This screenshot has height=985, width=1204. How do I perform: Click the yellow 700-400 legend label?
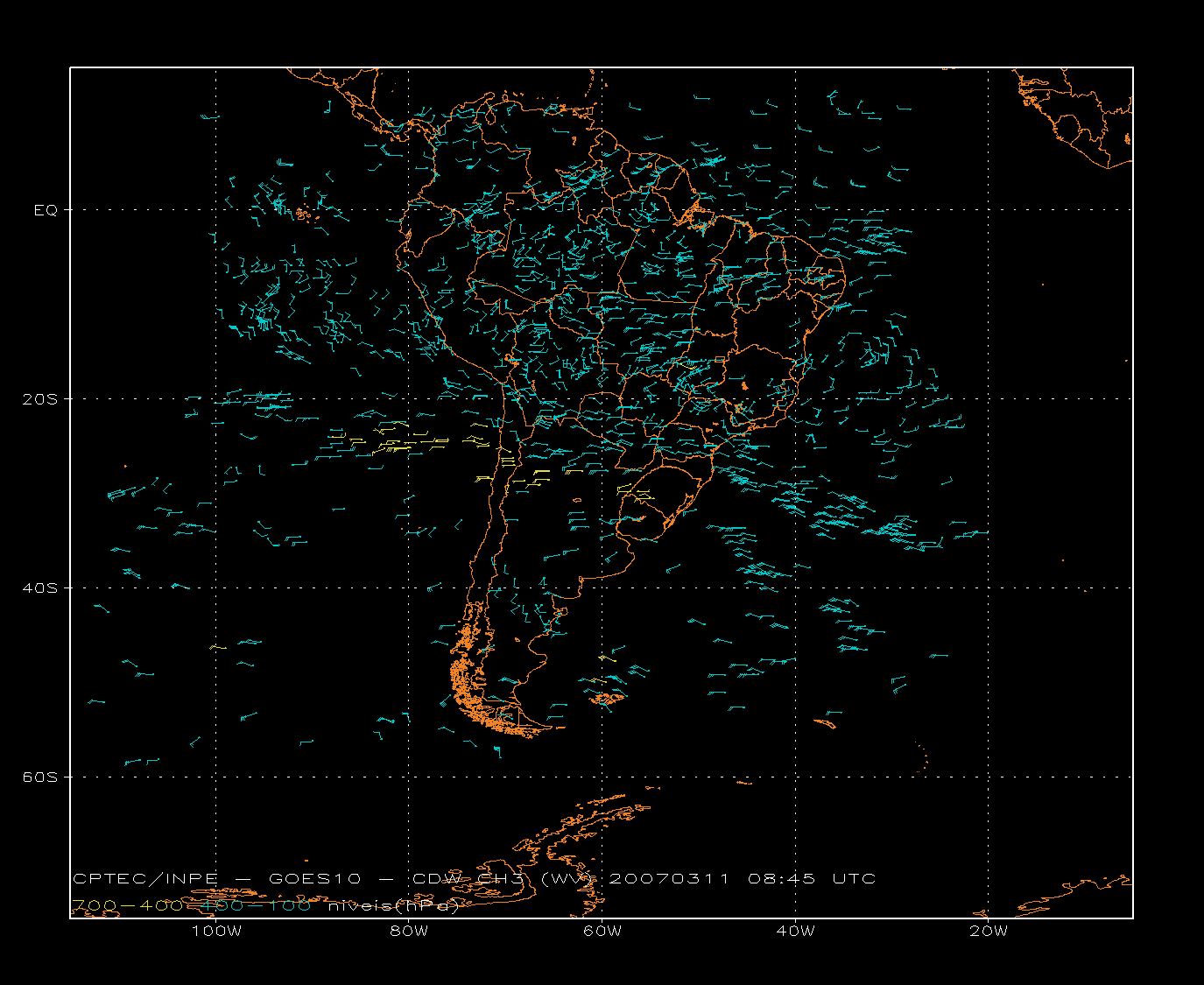[128, 905]
